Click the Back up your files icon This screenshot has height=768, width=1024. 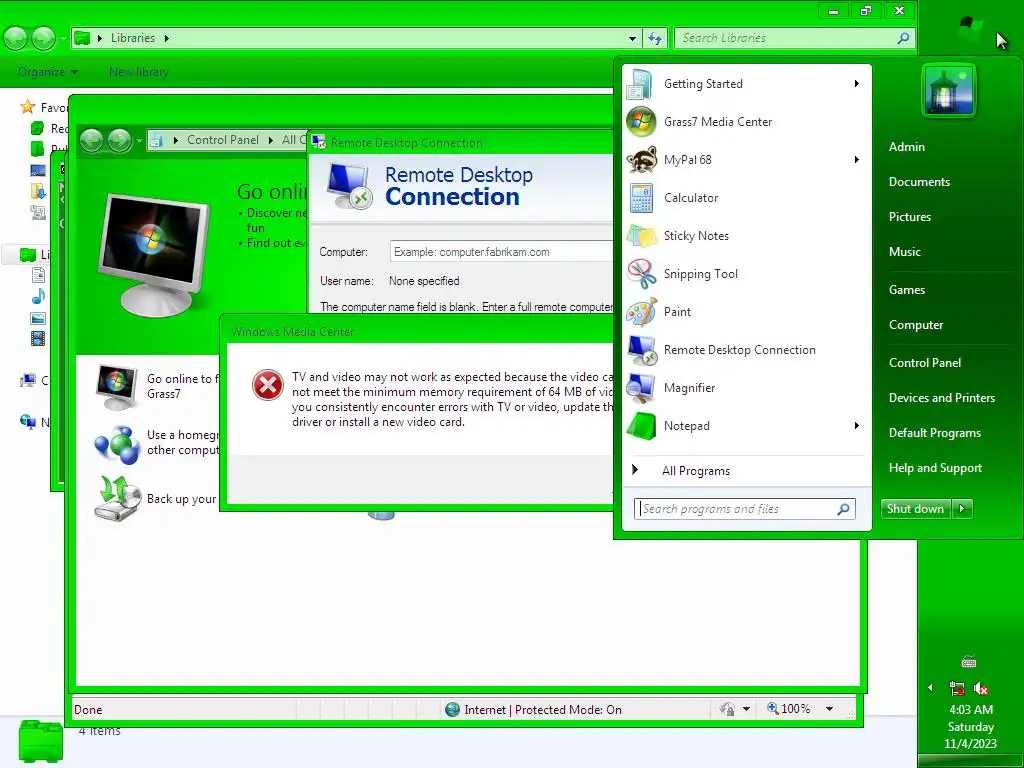click(x=118, y=498)
